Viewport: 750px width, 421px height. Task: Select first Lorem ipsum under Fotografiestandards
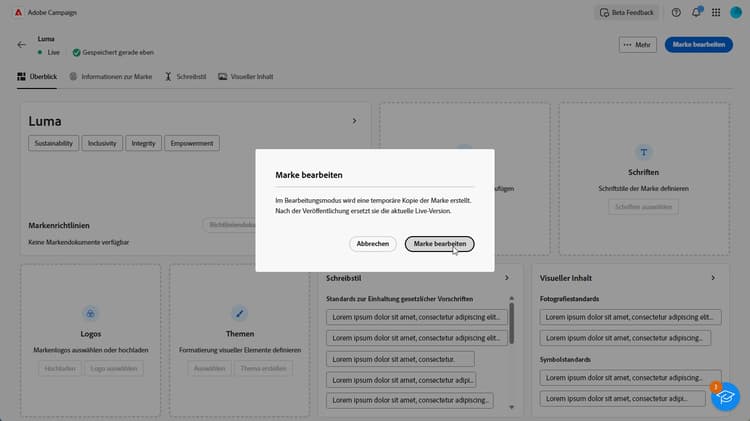coord(630,317)
